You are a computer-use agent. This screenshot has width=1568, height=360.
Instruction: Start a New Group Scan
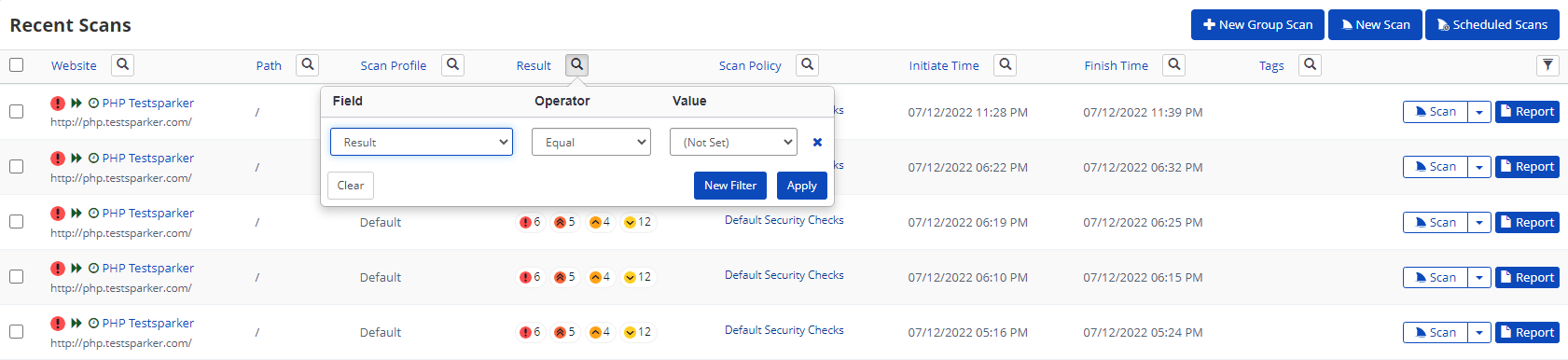tap(1257, 25)
